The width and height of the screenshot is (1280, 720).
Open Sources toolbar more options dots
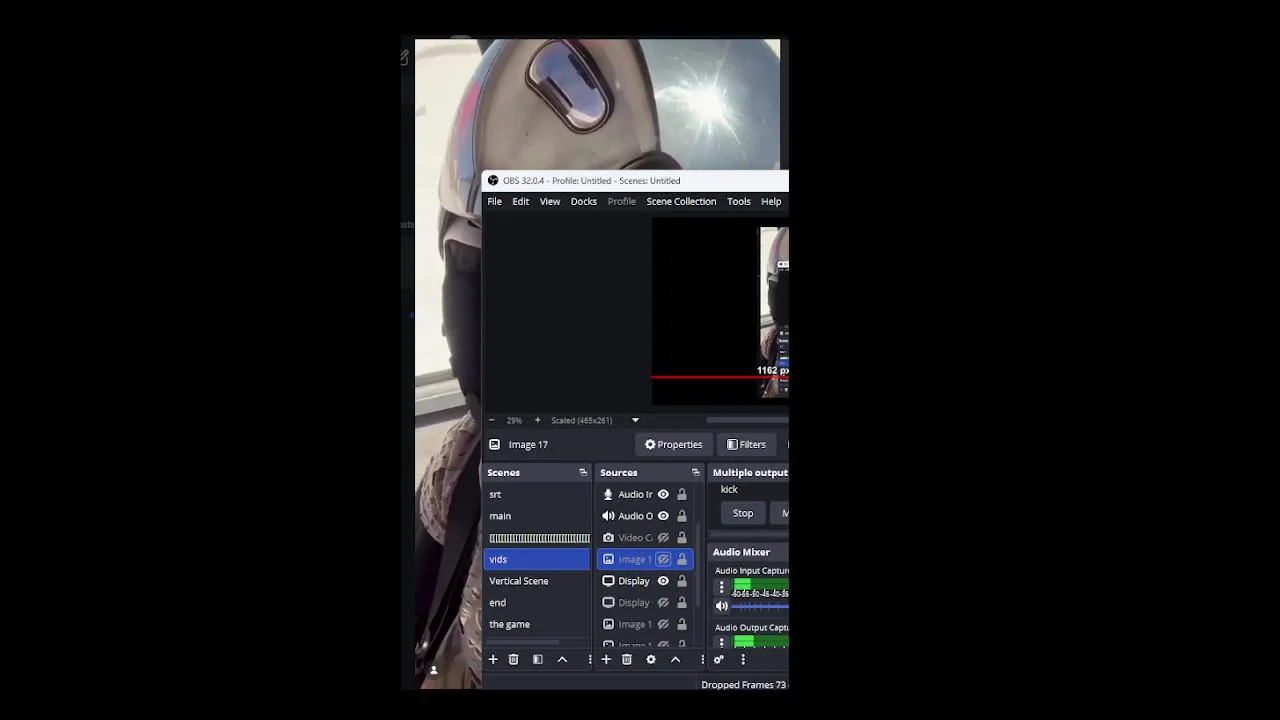click(x=702, y=659)
